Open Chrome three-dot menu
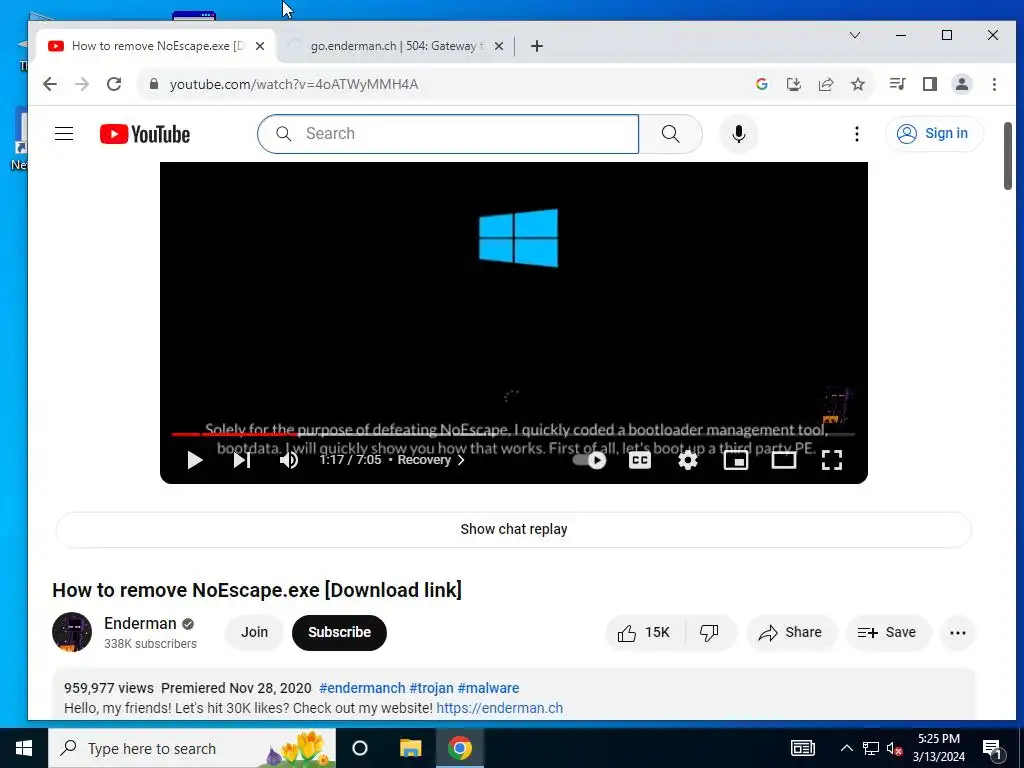This screenshot has width=1024, height=768. [994, 84]
